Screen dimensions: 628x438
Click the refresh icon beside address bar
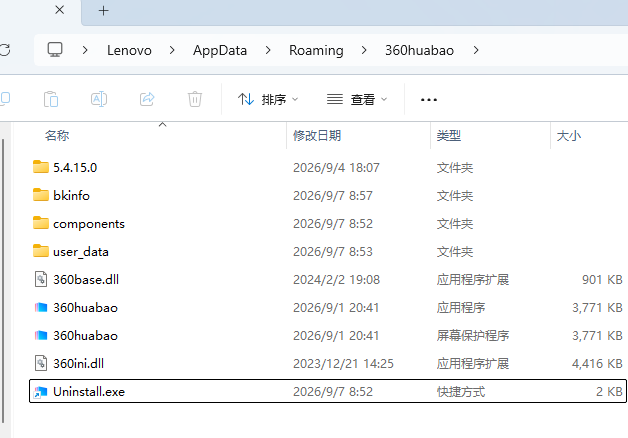pyautogui.click(x=5, y=50)
